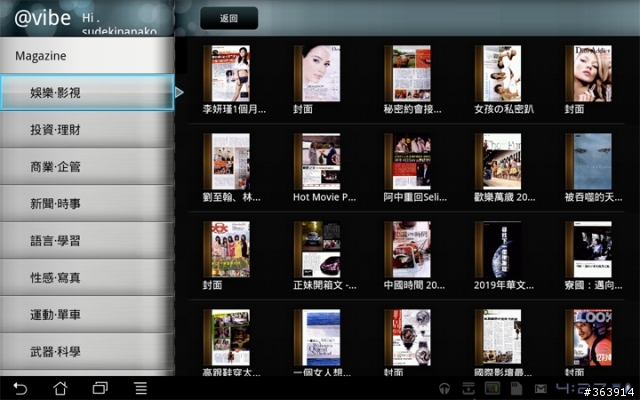Open the 李妍瑾1個月 magazine thumbnail
This screenshot has height=400, width=640.
coord(227,73)
